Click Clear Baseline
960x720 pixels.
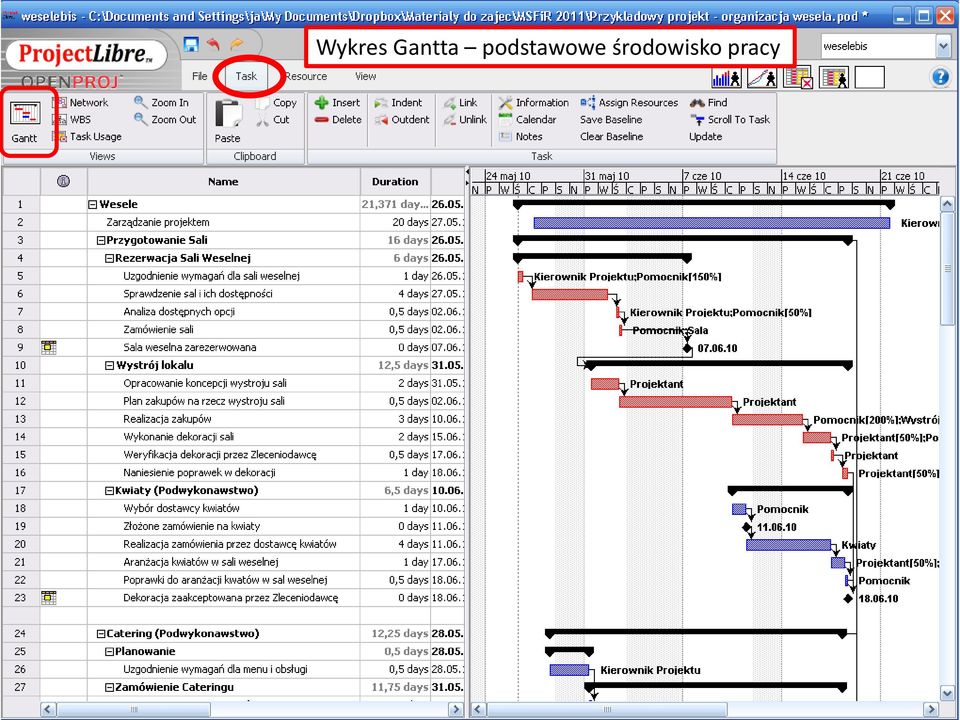612,137
